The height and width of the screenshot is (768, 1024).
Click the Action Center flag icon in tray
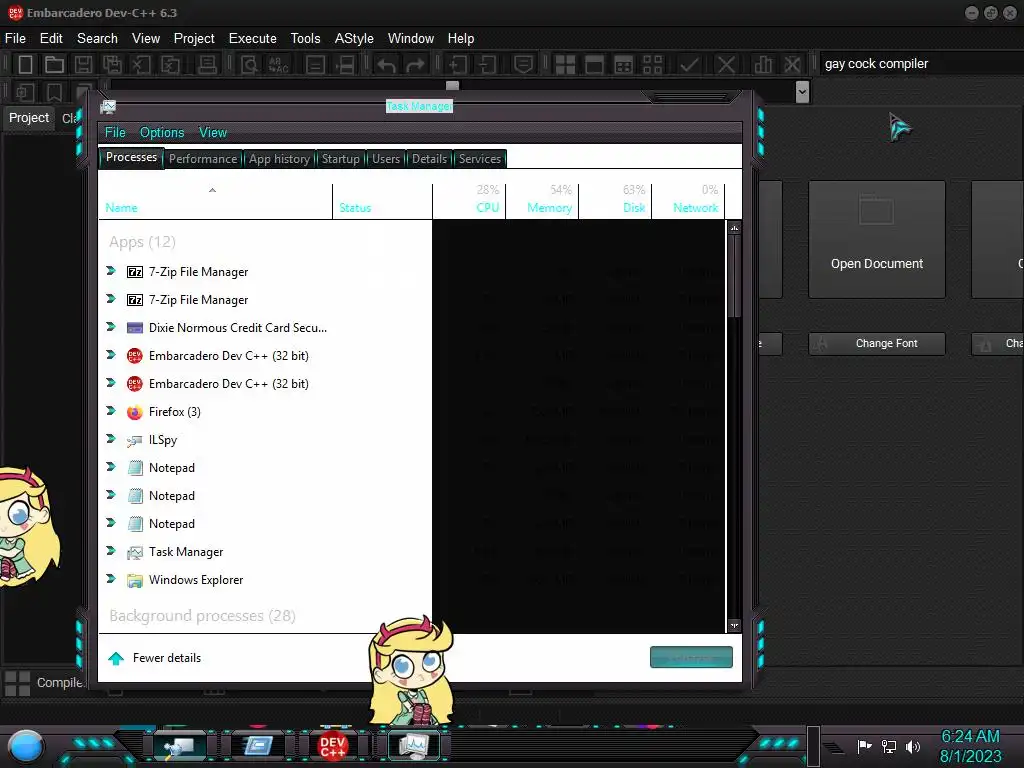coord(865,746)
